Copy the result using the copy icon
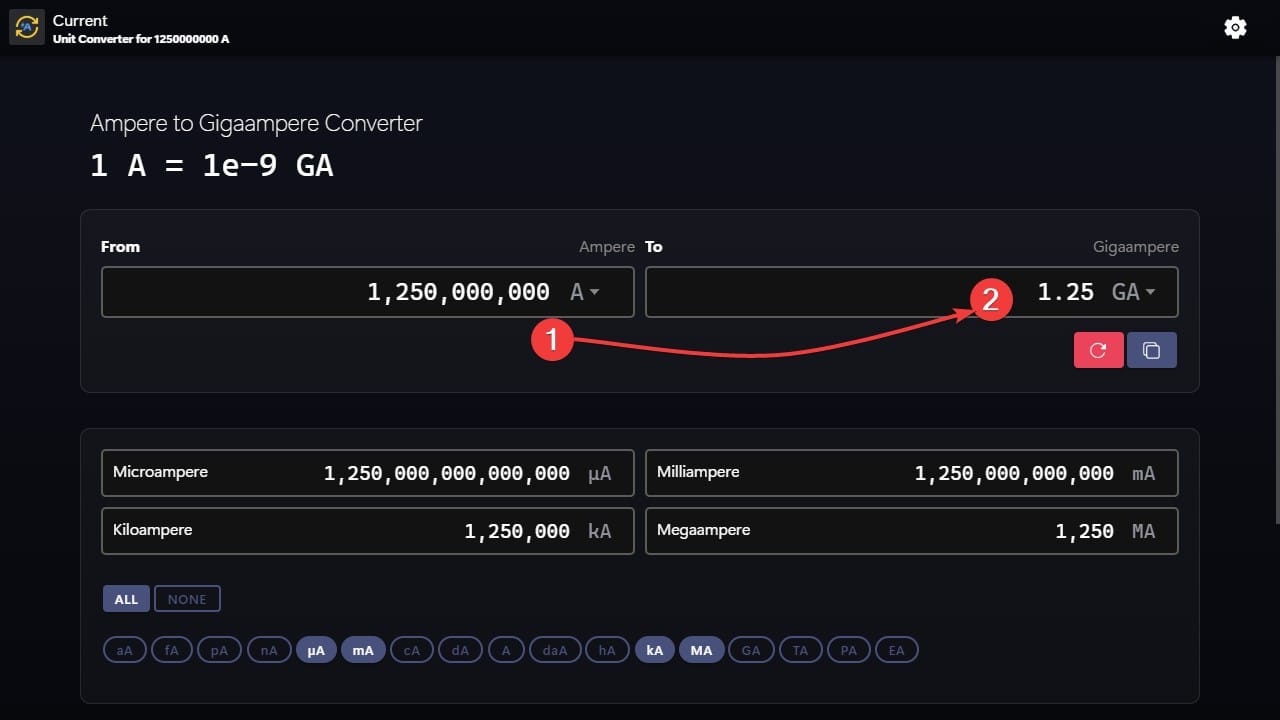 click(x=1151, y=349)
